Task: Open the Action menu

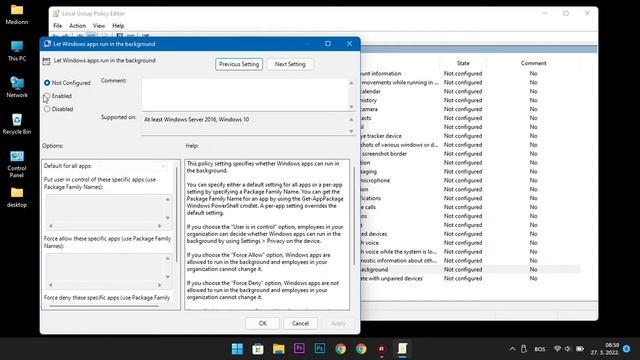Action: (x=77, y=26)
